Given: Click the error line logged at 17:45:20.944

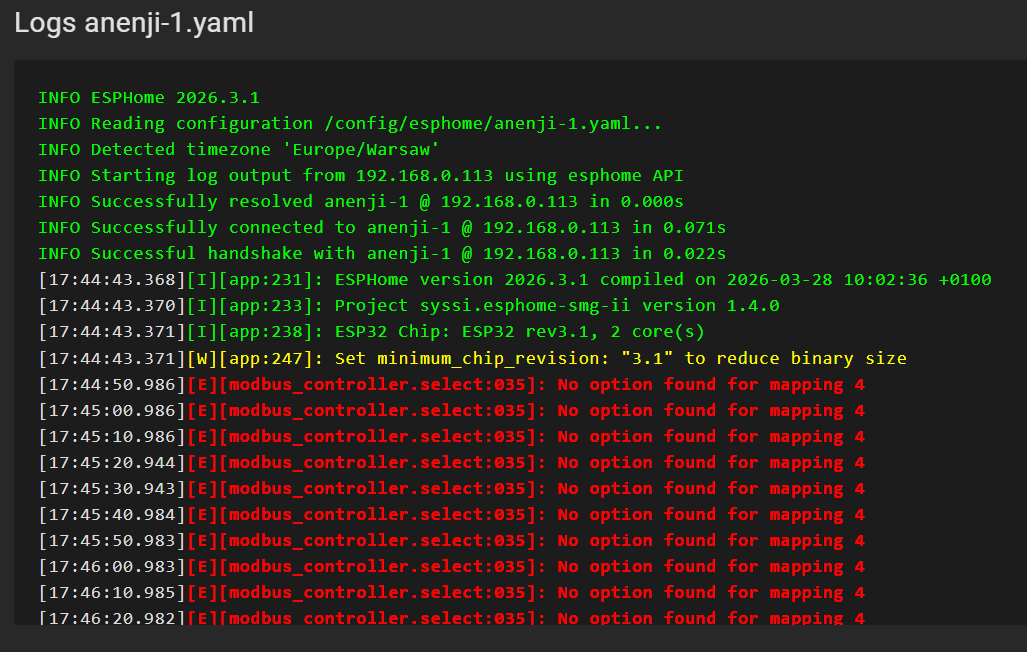Looking at the screenshot, I should coord(451,462).
